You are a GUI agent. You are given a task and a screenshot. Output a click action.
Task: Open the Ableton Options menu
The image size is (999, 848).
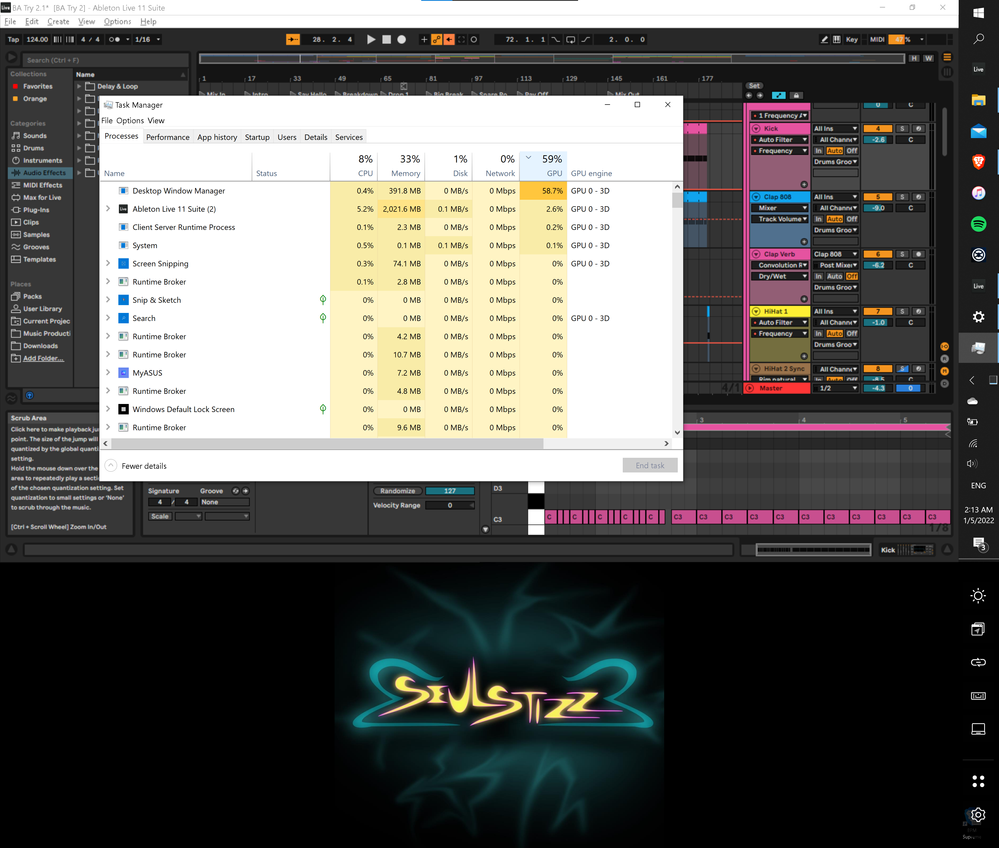[117, 22]
